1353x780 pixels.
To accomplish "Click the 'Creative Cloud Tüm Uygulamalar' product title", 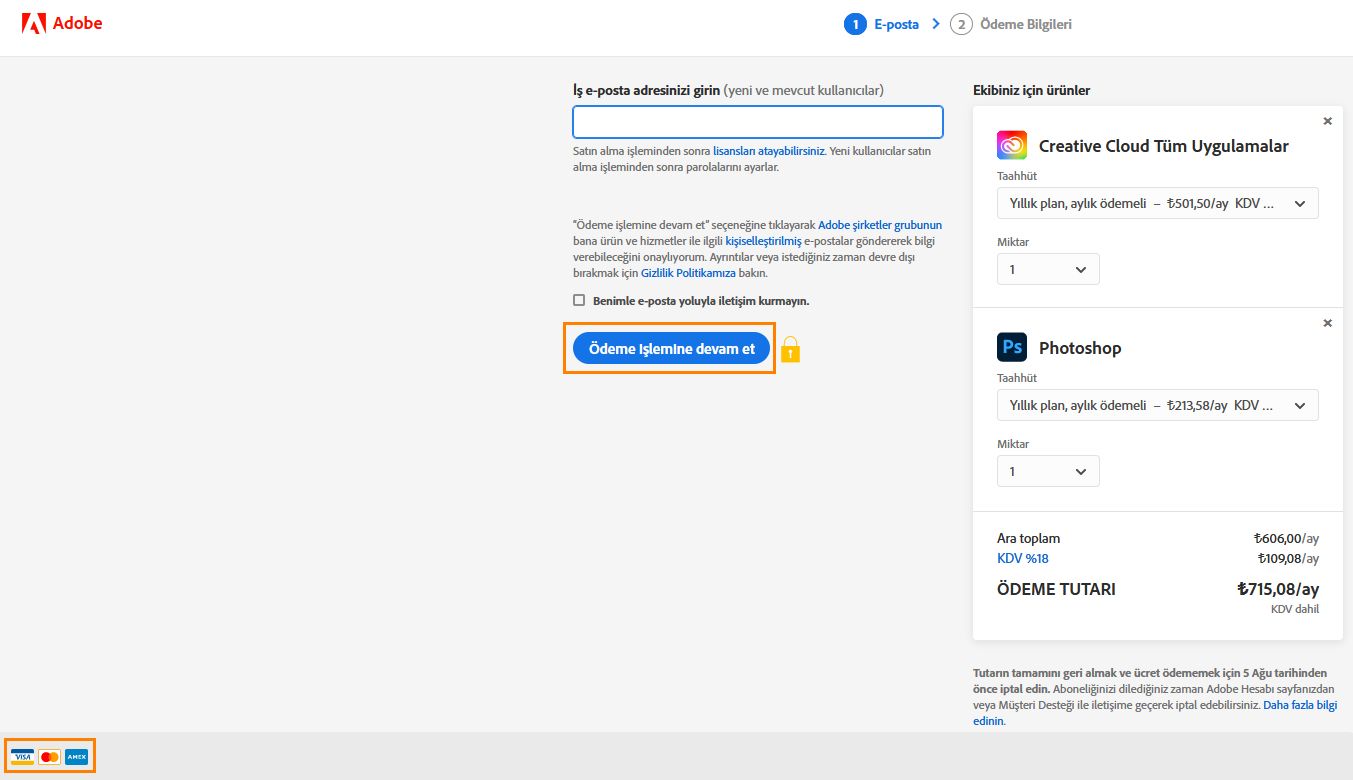I will coord(1164,146).
